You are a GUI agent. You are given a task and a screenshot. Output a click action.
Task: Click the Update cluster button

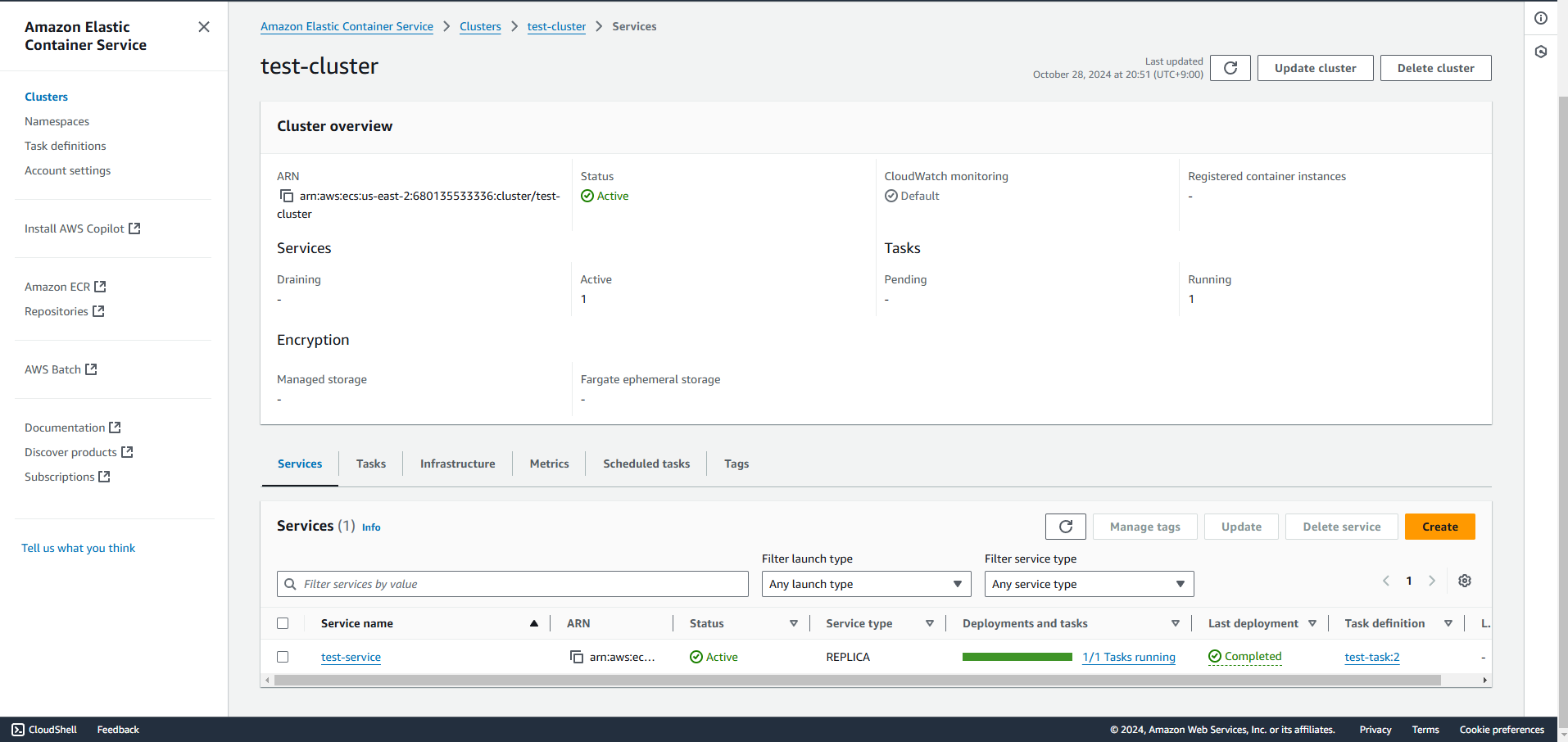[x=1316, y=68]
